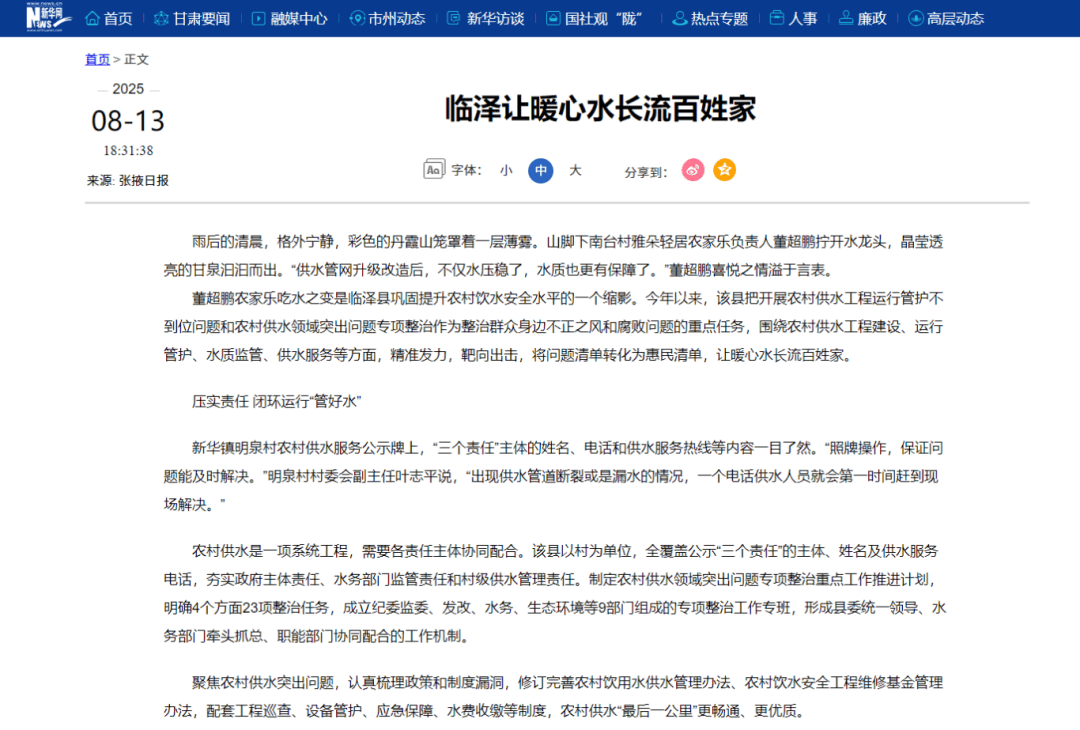
Task: Click the article title 临泽让暖心水长流百姓家
Action: pos(600,109)
